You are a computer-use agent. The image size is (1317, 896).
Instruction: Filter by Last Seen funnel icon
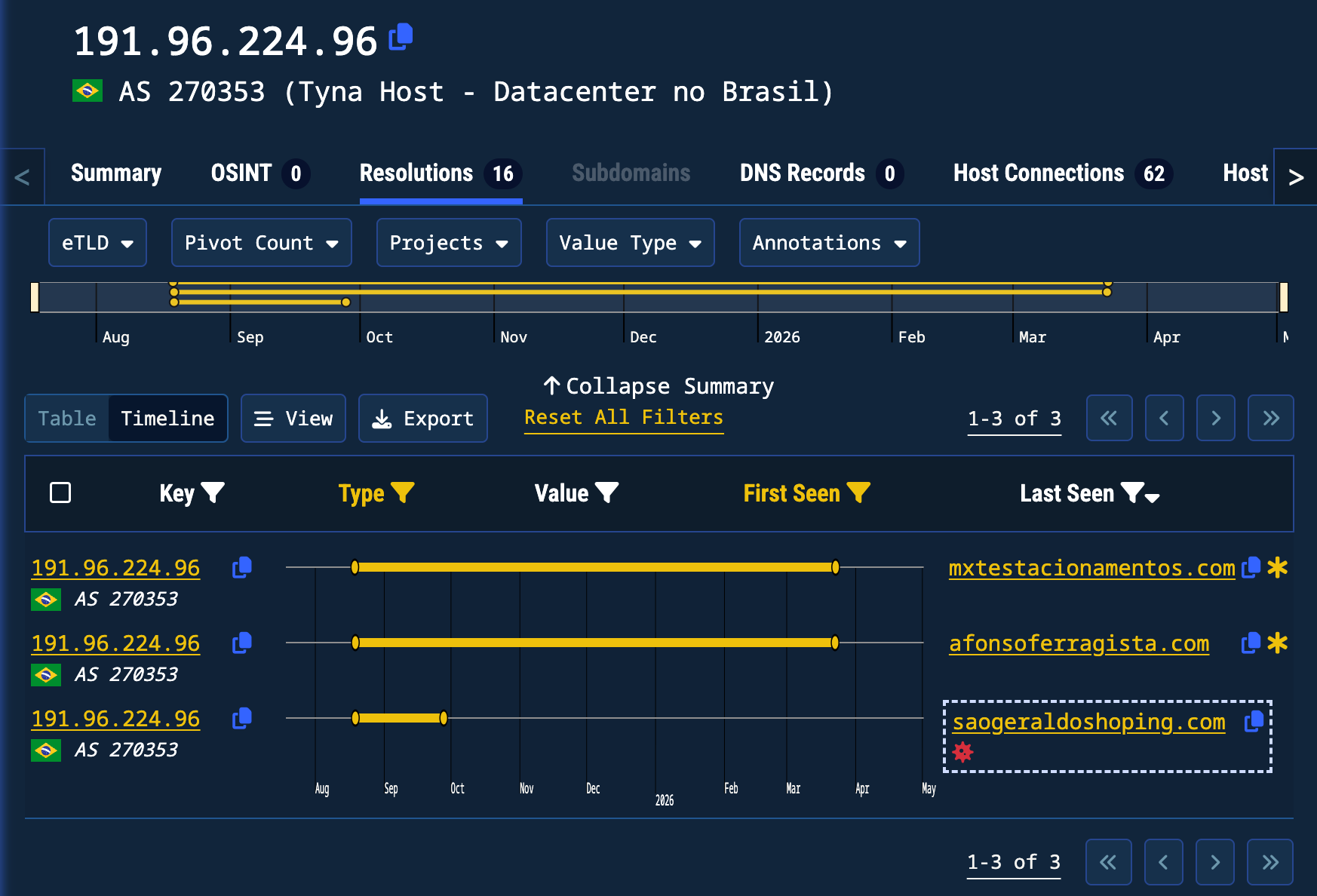(1132, 493)
